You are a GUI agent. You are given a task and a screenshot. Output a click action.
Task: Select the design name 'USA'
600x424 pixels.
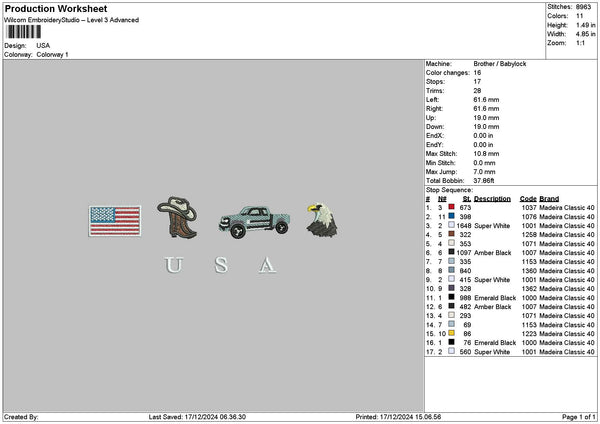tap(43, 46)
